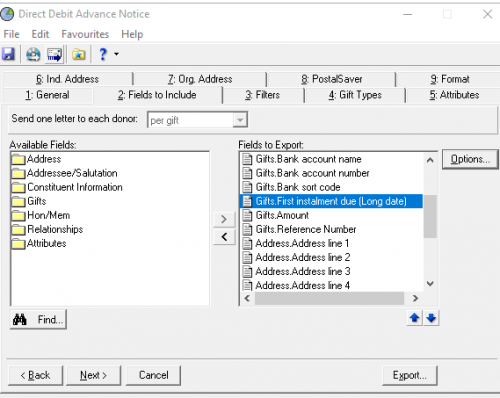Open the favourites folder star icon
Viewport: 500px width, 398px height.
(79, 54)
